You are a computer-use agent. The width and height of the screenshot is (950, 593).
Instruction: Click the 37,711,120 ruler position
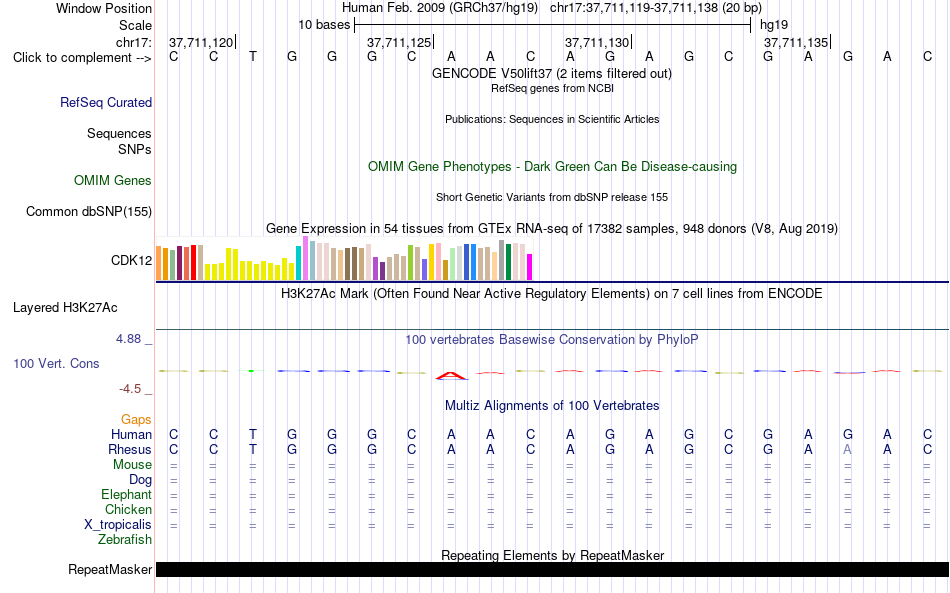[x=201, y=42]
